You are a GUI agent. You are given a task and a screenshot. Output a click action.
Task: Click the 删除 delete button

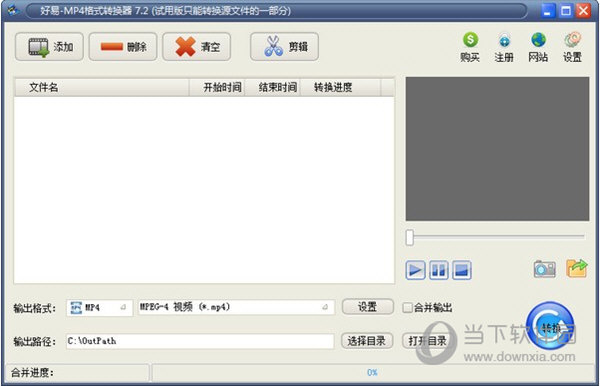click(x=123, y=47)
